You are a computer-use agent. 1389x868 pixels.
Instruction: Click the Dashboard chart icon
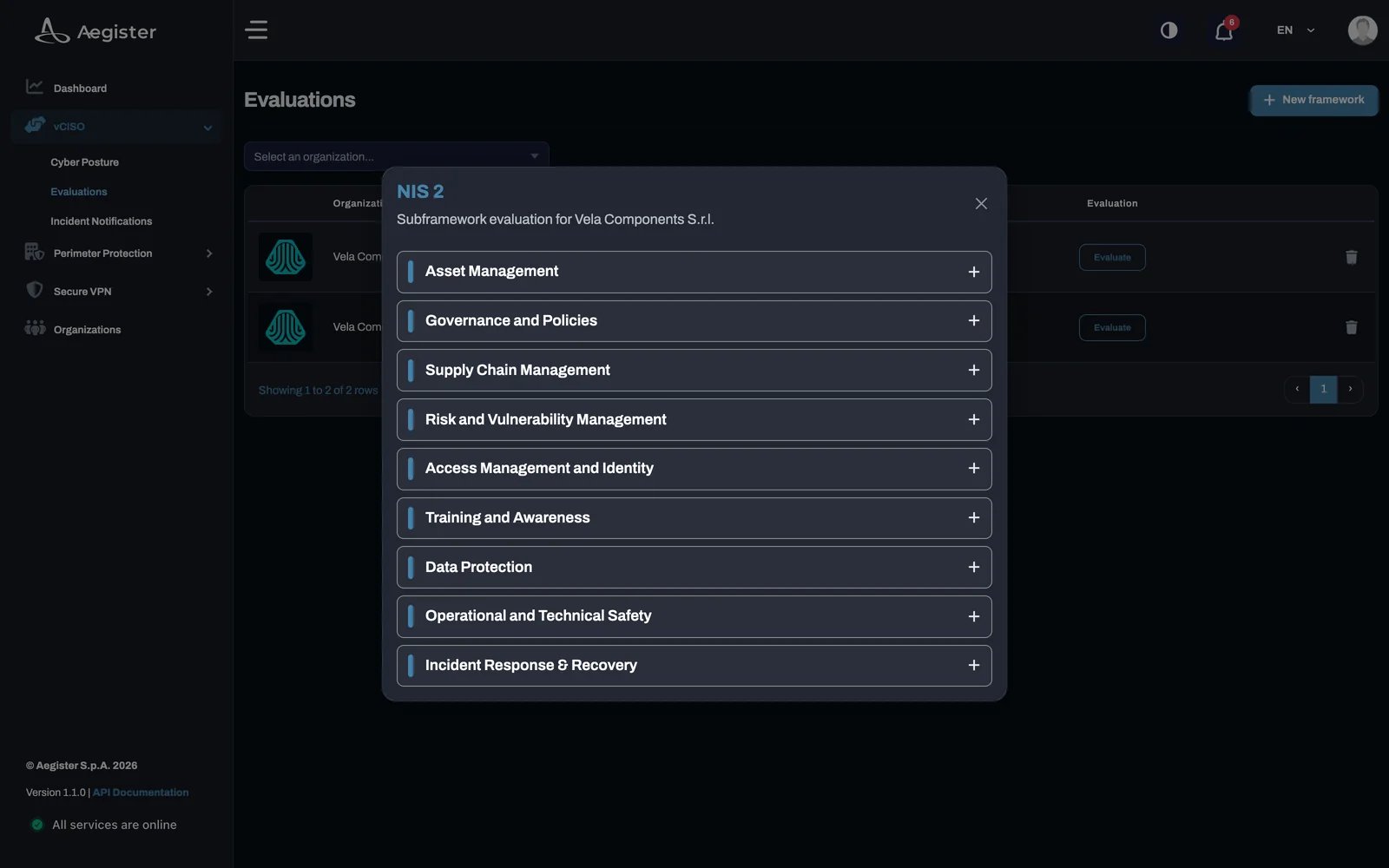35,87
